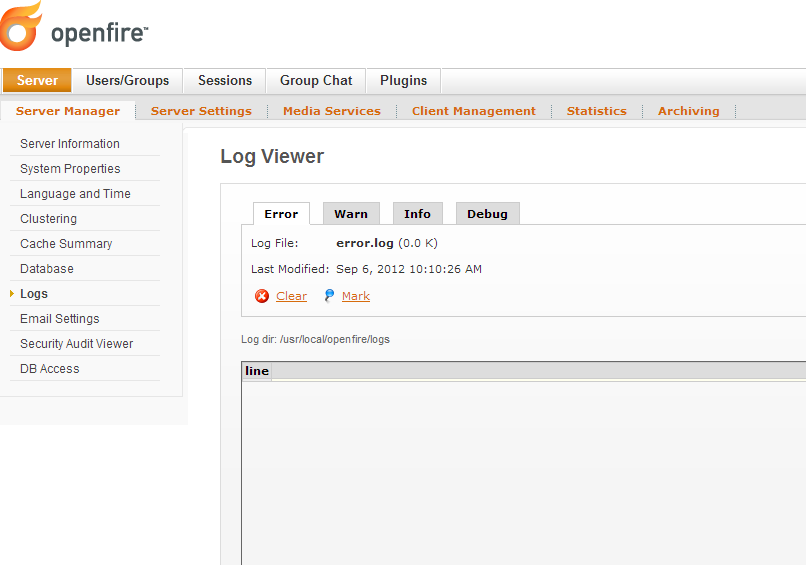Click the Last Modified date value
Screen dimensions: 806x565
click(x=409, y=269)
